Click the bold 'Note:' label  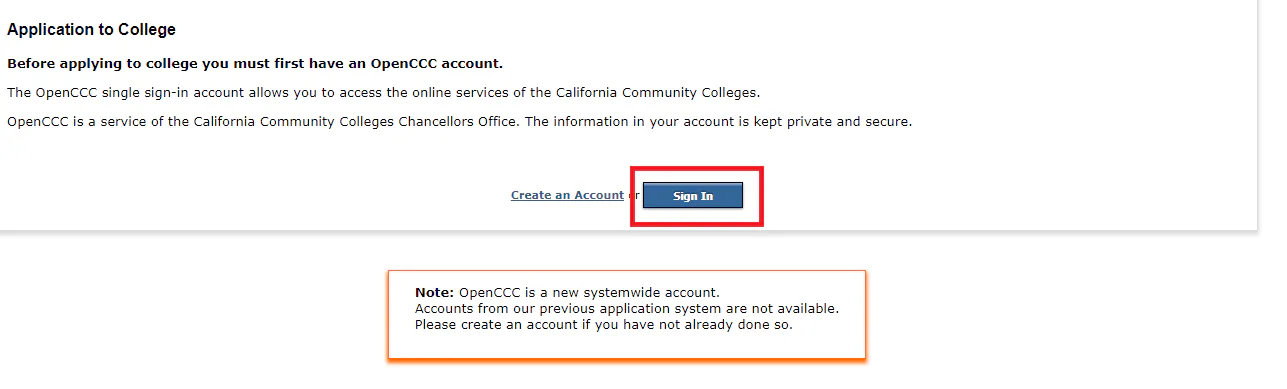(435, 293)
